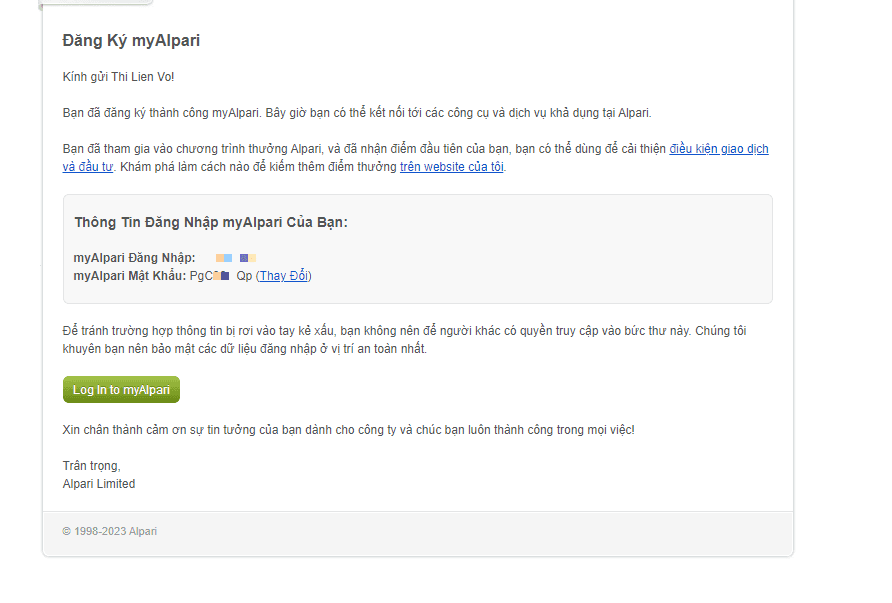The width and height of the screenshot is (892, 603).
Task: Click the greeting 'Kính gửi Thi Lien Vo!'
Action: [x=118, y=77]
